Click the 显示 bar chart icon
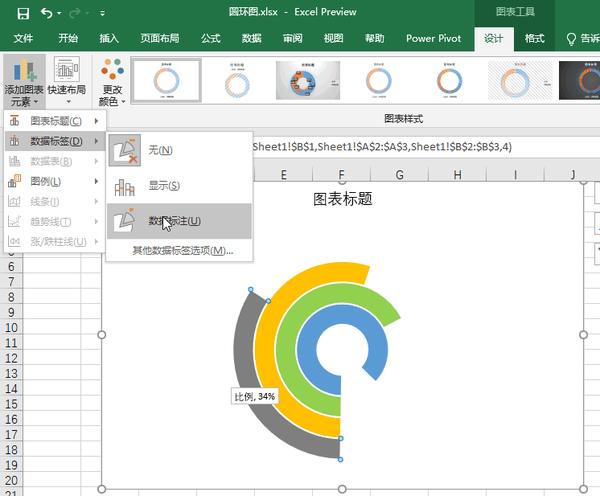The image size is (600, 496). click(125, 187)
